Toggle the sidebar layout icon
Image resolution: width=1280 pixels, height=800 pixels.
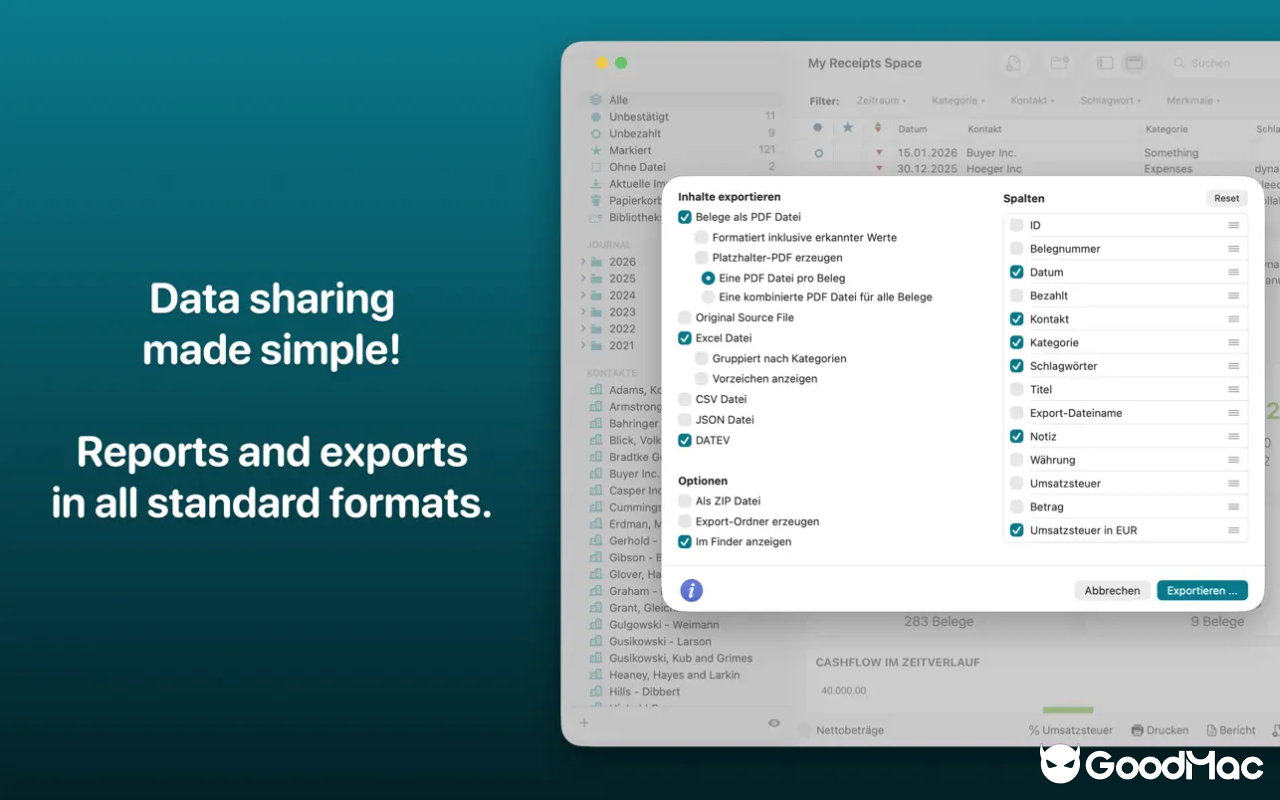click(1105, 63)
